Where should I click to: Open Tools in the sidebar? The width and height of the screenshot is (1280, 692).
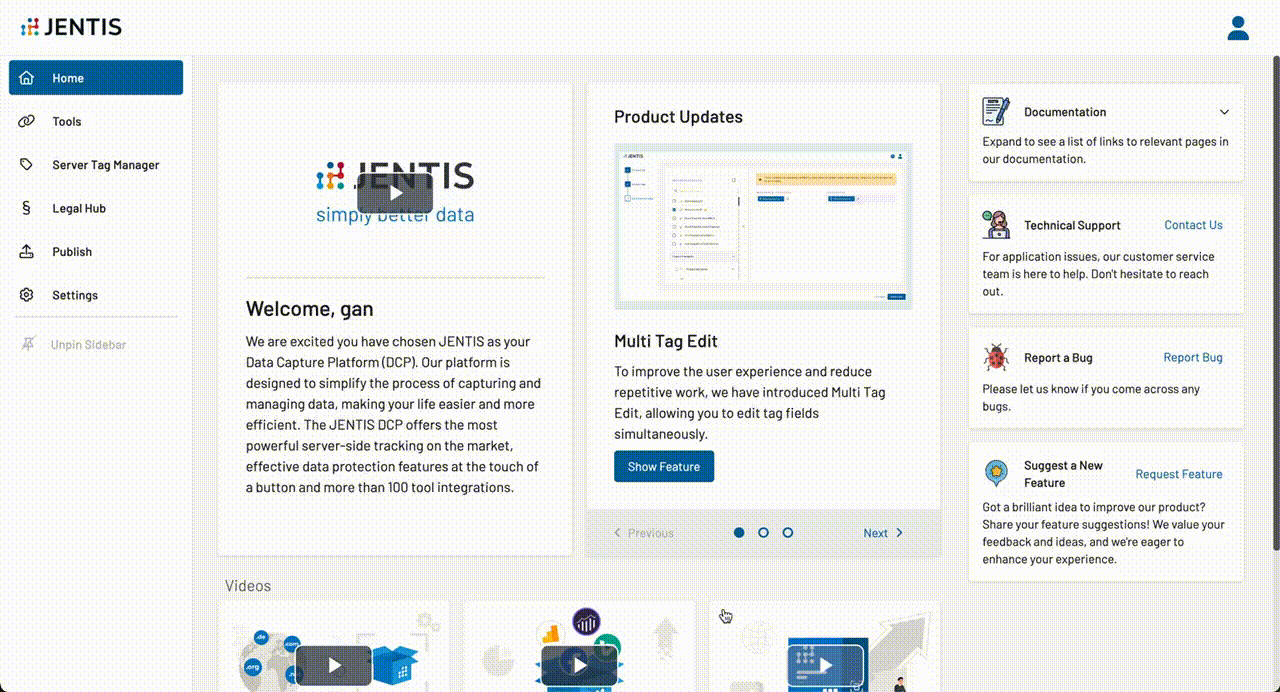(x=96, y=121)
